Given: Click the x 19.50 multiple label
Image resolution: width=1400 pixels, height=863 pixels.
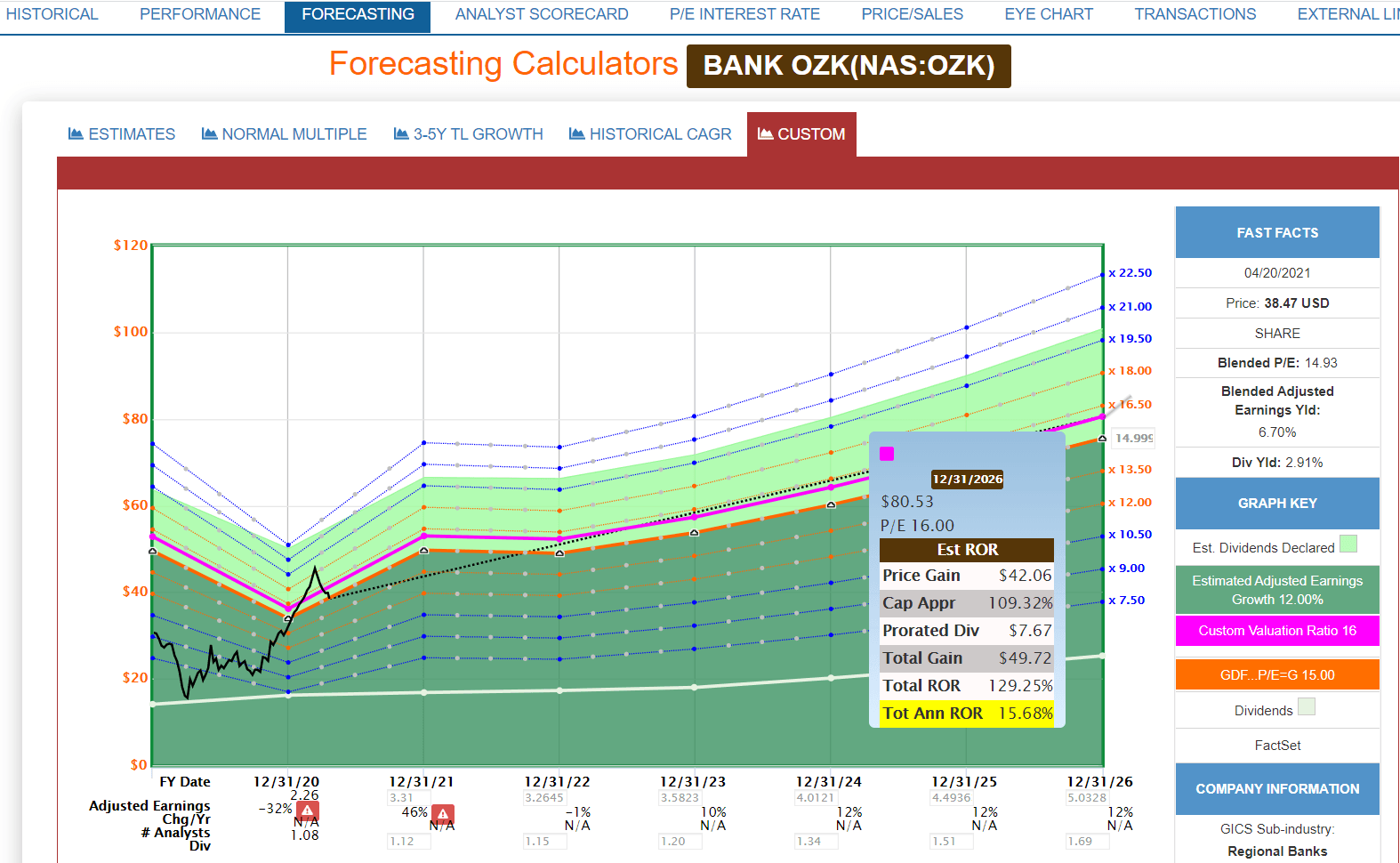Looking at the screenshot, I should pyautogui.click(x=1130, y=339).
